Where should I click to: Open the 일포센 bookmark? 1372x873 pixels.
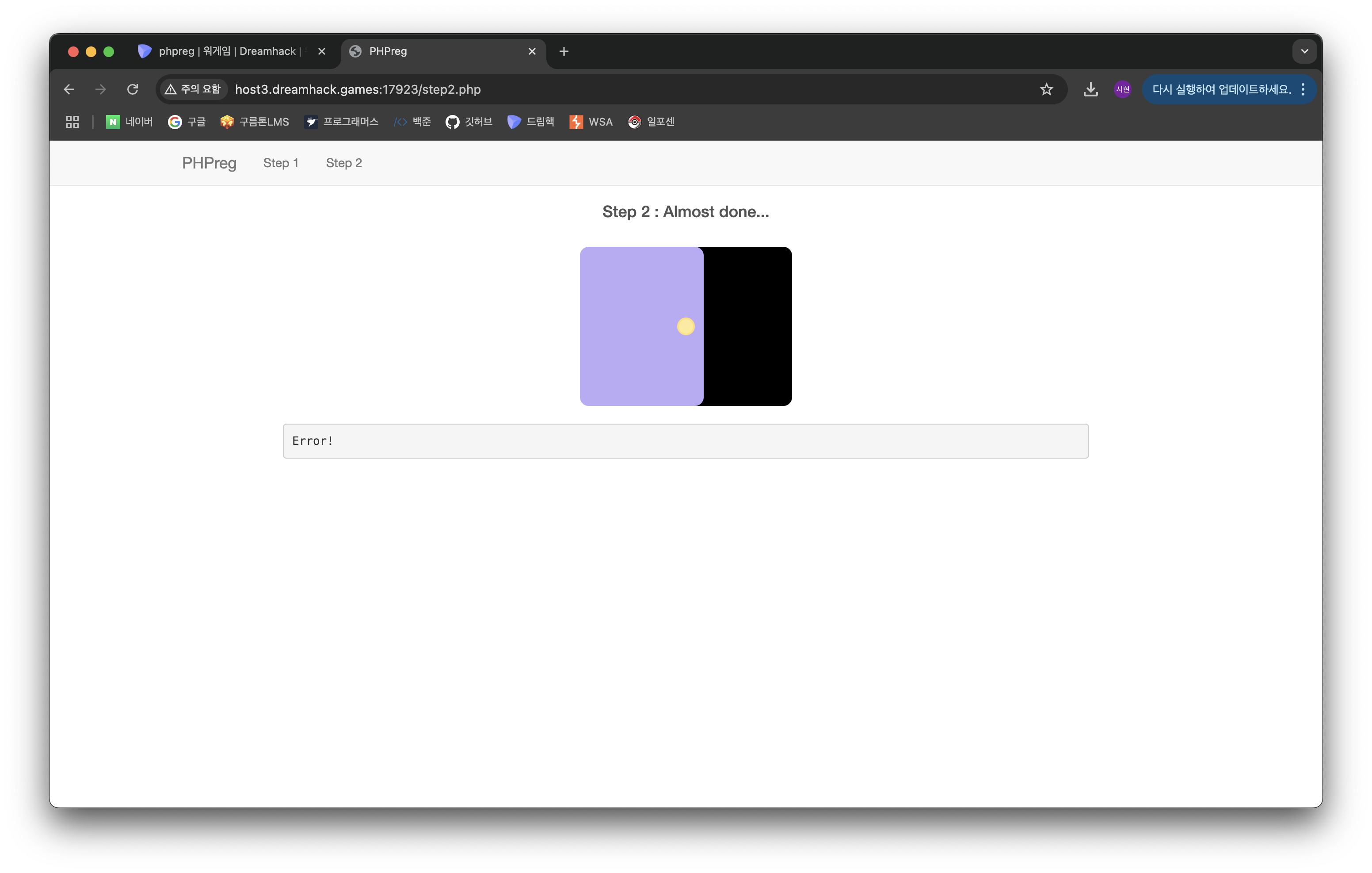click(x=651, y=122)
